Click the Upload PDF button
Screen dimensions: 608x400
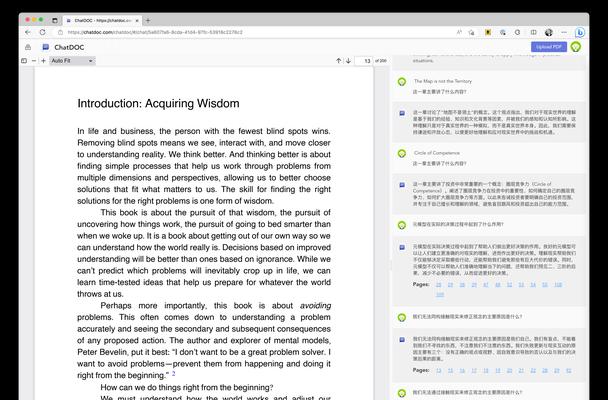pyautogui.click(x=549, y=47)
